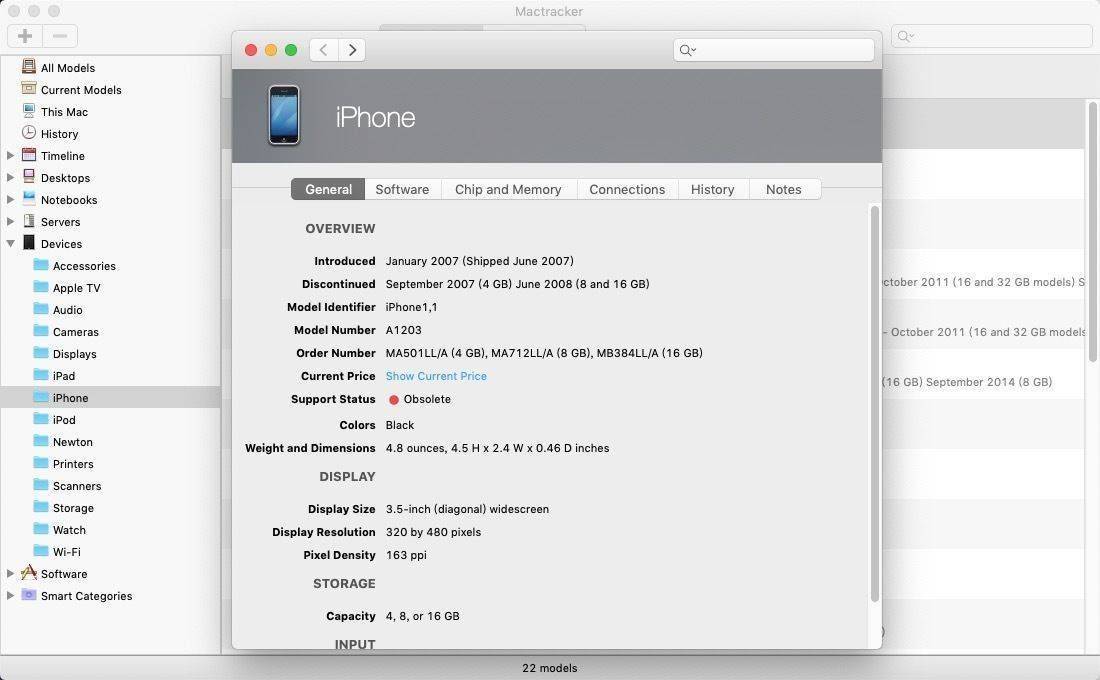Click the main Mactracker search field
Image resolution: width=1100 pixels, height=680 pixels.
pyautogui.click(x=991, y=36)
